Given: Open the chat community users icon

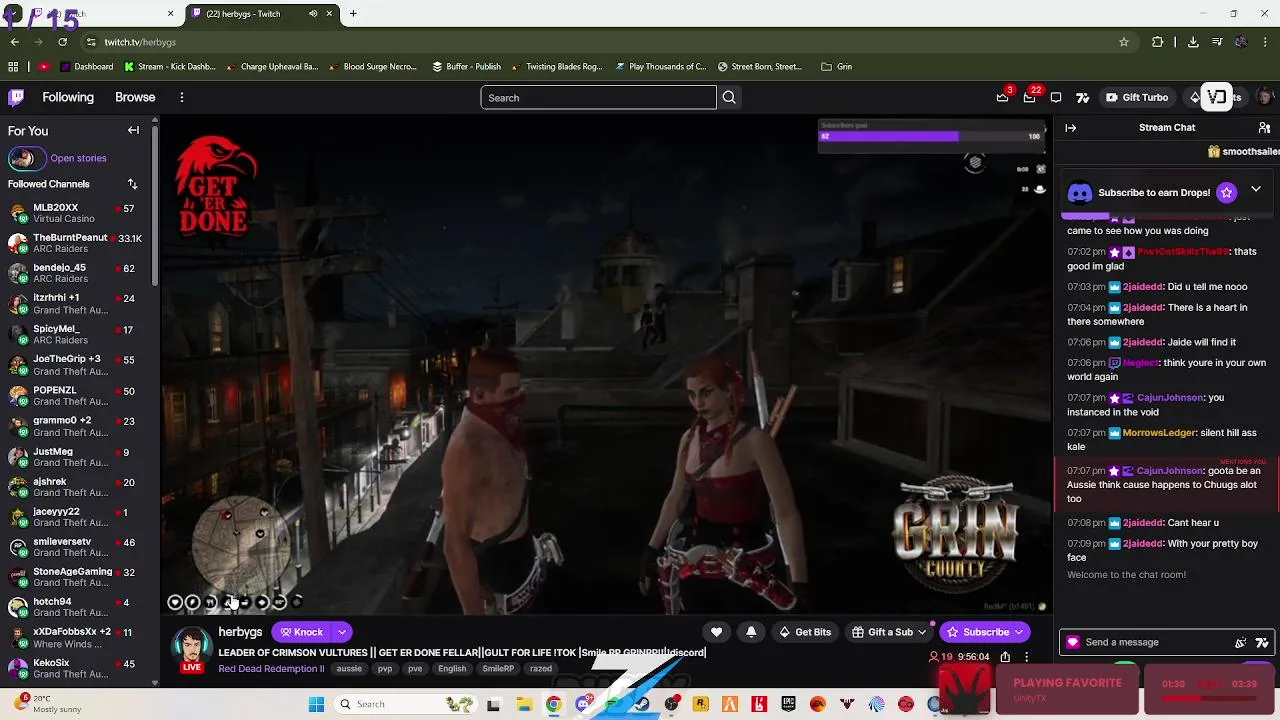Looking at the screenshot, I should pos(1264,128).
